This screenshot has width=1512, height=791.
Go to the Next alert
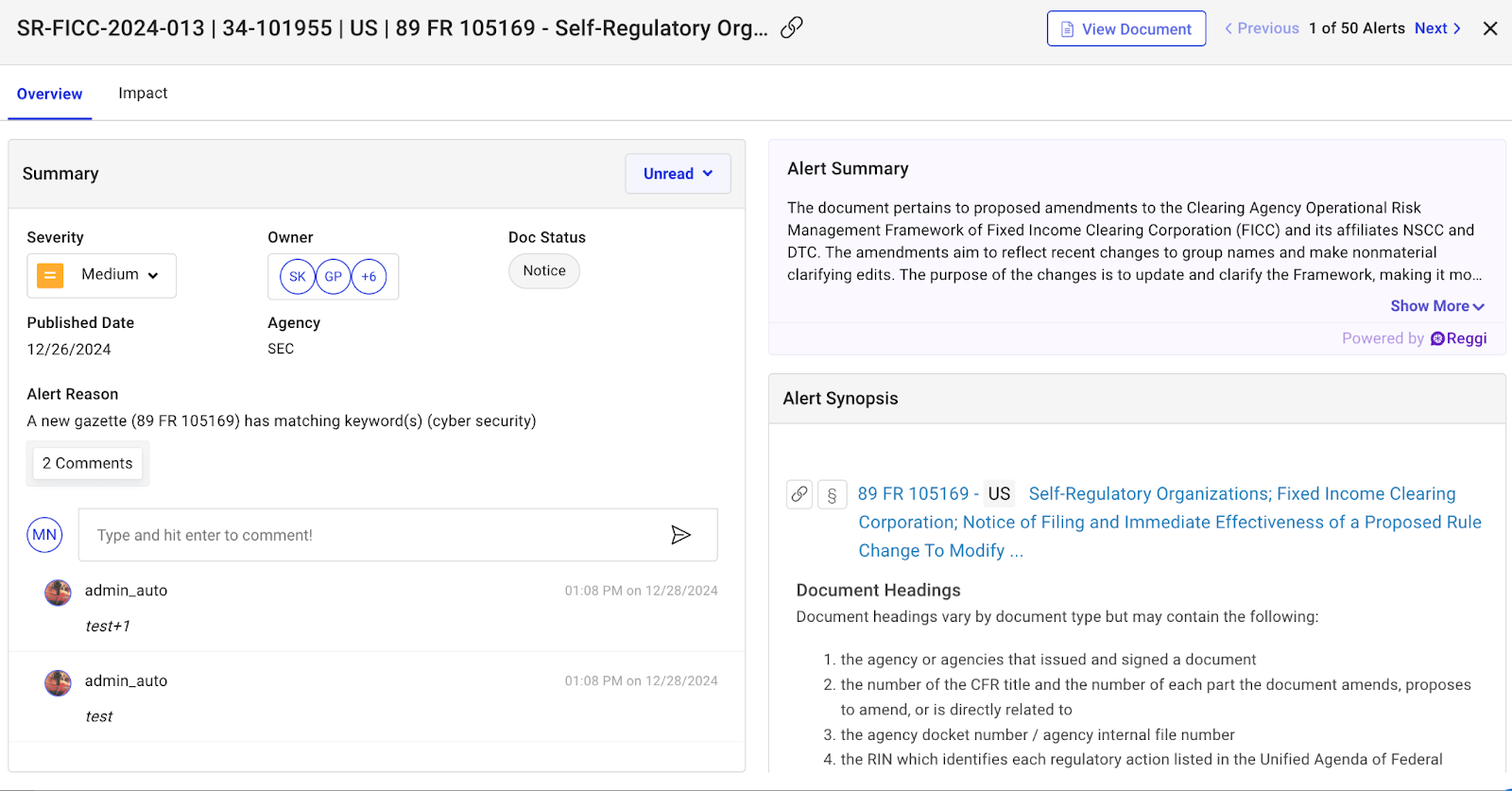click(x=1437, y=28)
